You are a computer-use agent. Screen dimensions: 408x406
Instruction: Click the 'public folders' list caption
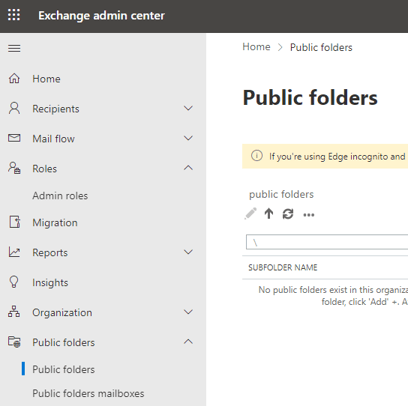(x=281, y=194)
